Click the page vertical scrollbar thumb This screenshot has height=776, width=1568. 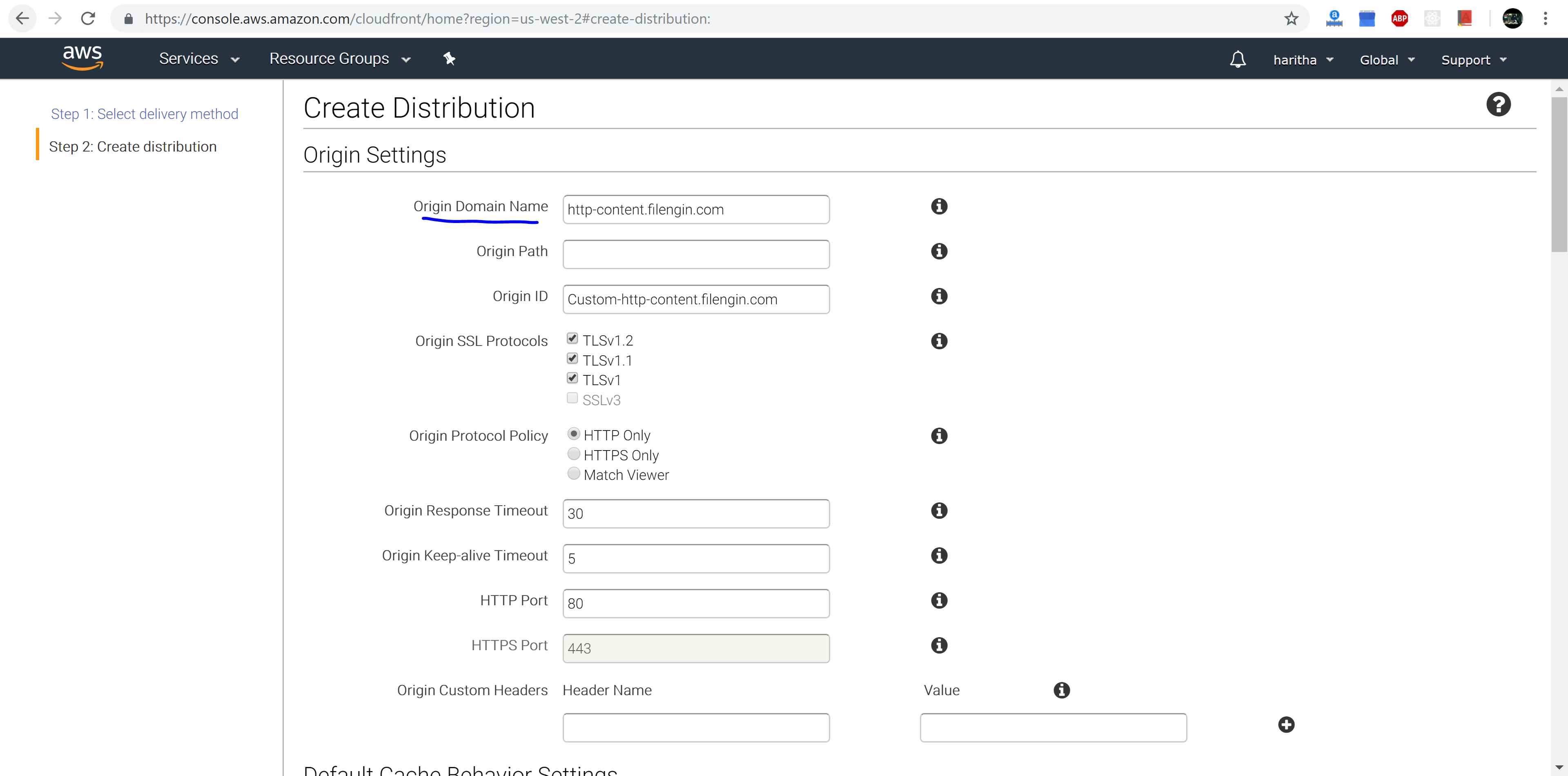1559,174
